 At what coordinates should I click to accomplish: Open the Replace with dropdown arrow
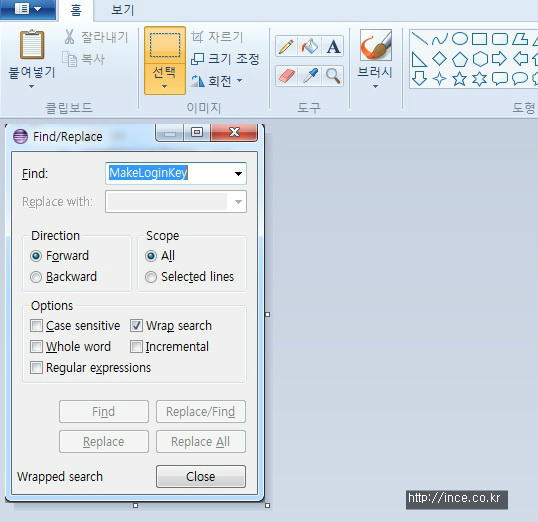[238, 202]
